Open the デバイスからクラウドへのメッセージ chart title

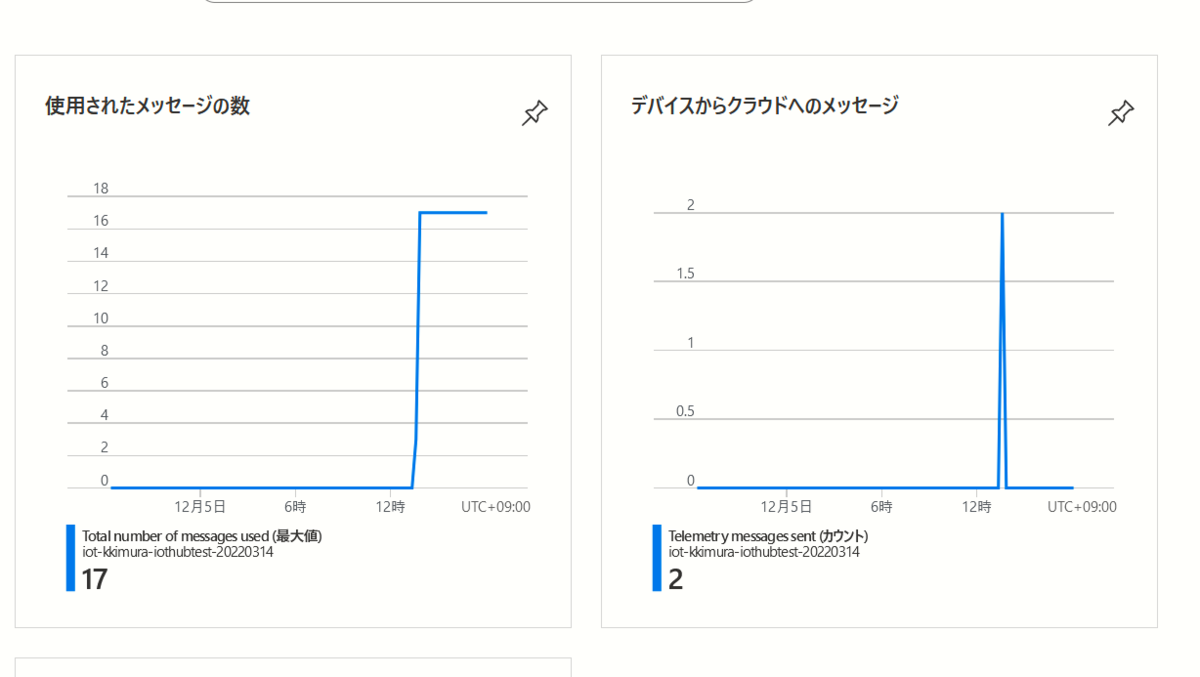point(764,105)
